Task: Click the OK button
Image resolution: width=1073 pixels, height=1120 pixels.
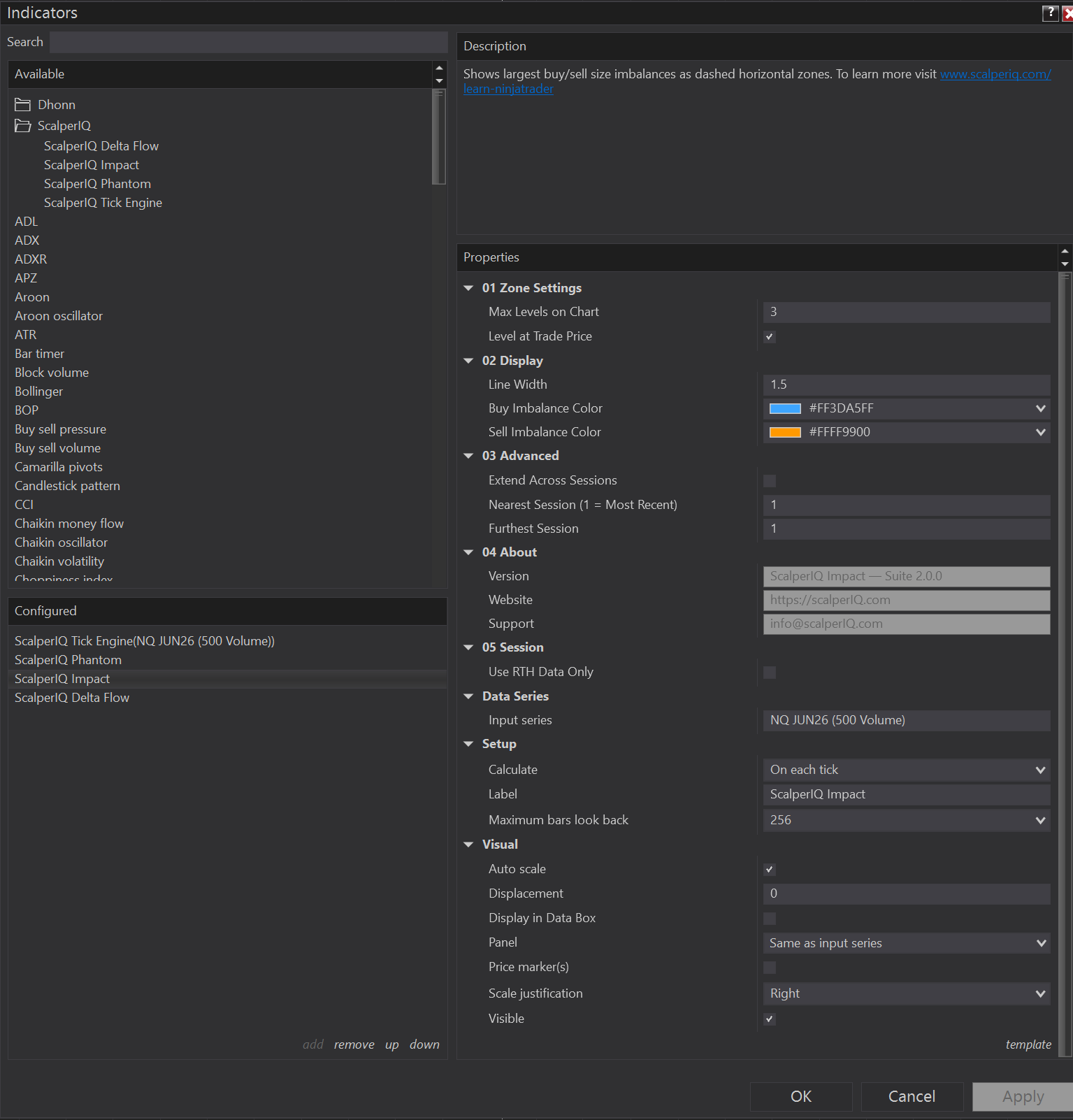Action: 801,1096
